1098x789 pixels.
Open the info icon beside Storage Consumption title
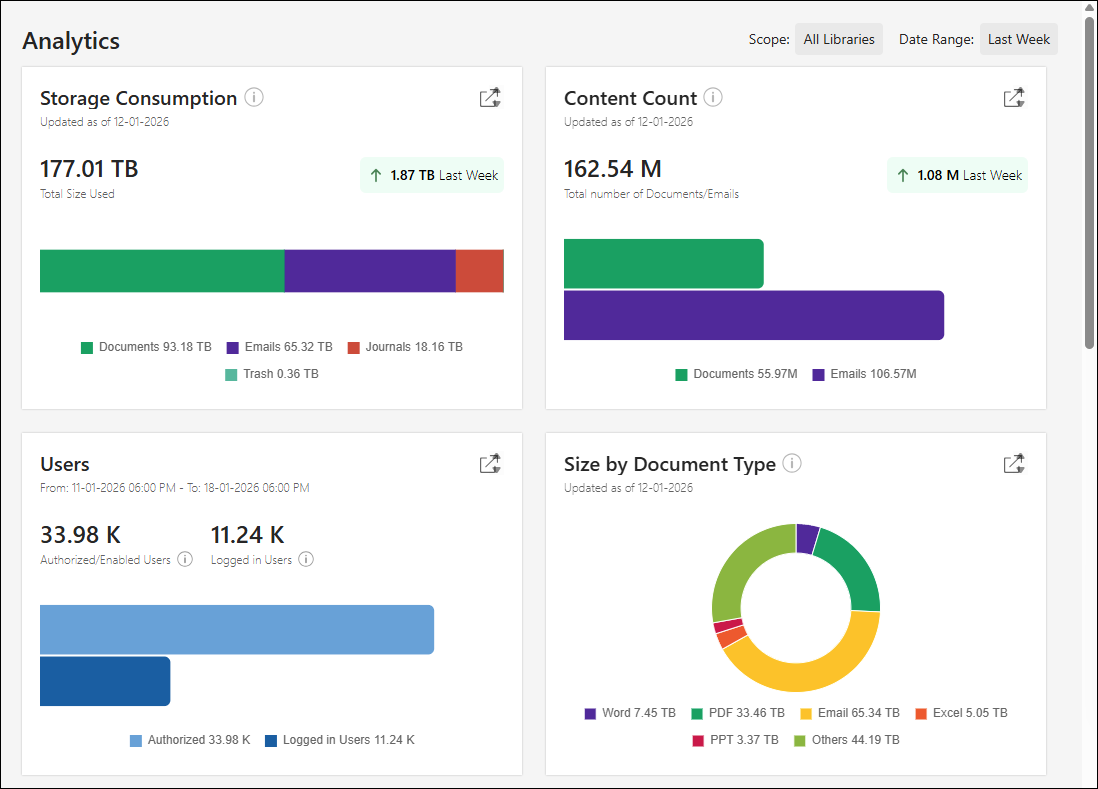click(x=254, y=97)
